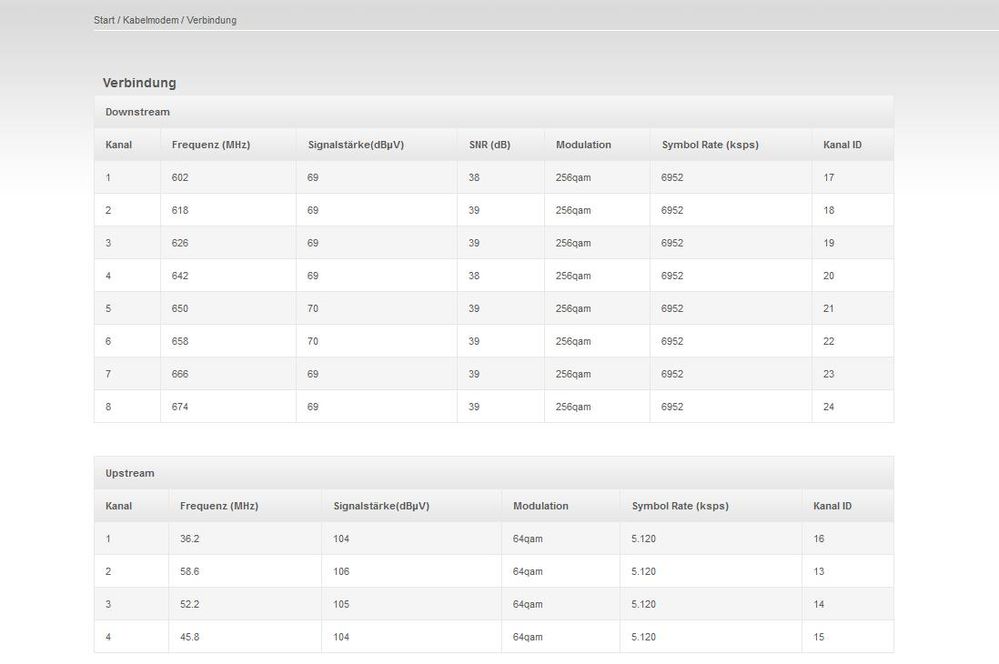Screen dimensions: 999x664
Task: Click 64qam in the 58.6 MHz row
Action: (x=528, y=572)
